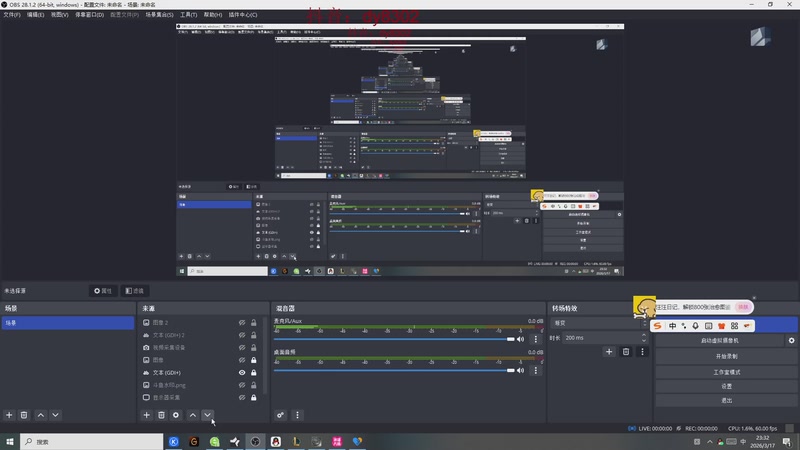Select the 场景 scene entry
Screen dimensions: 800x450
68,323
